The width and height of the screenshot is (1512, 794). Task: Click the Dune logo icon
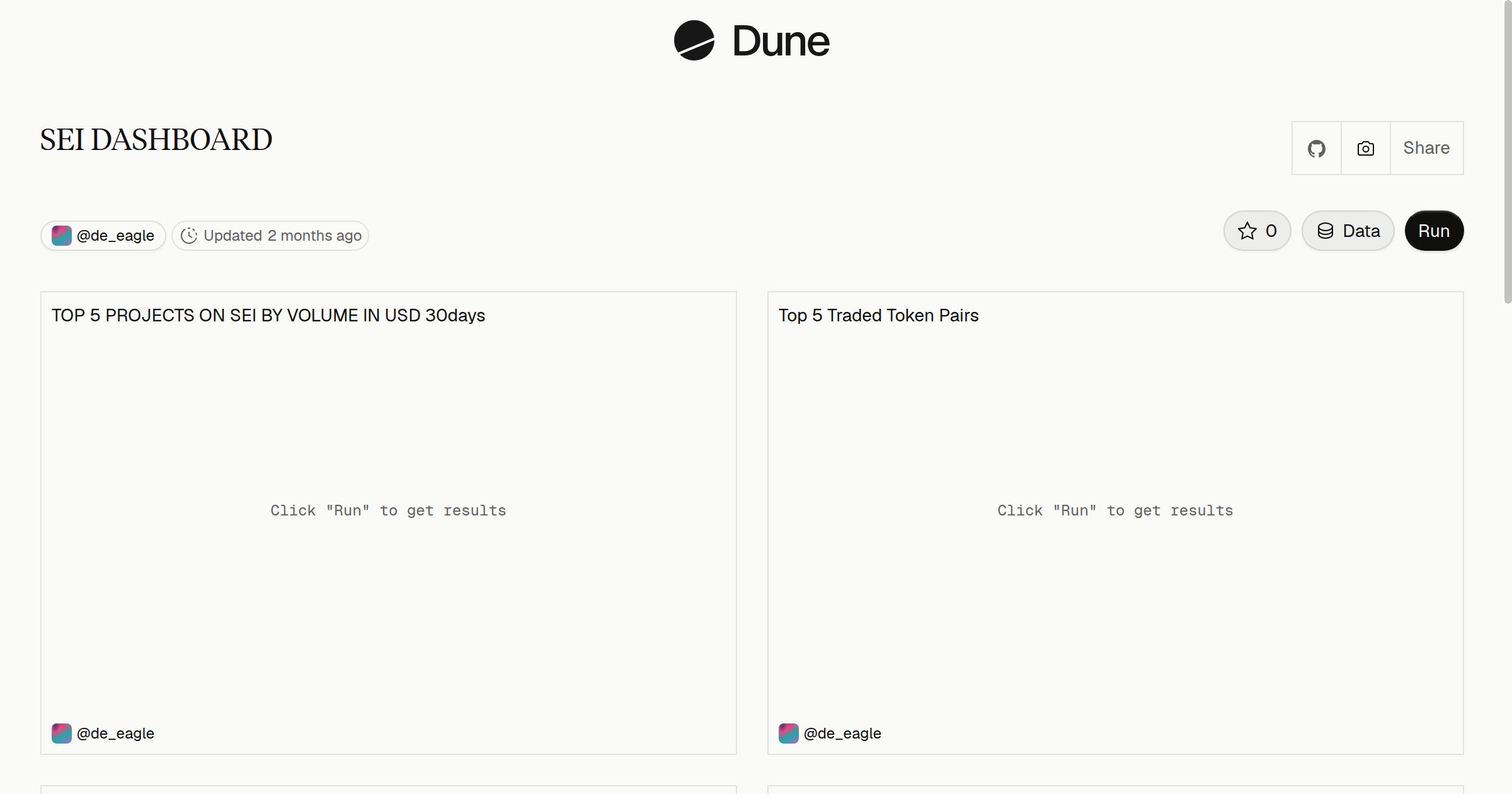694,40
